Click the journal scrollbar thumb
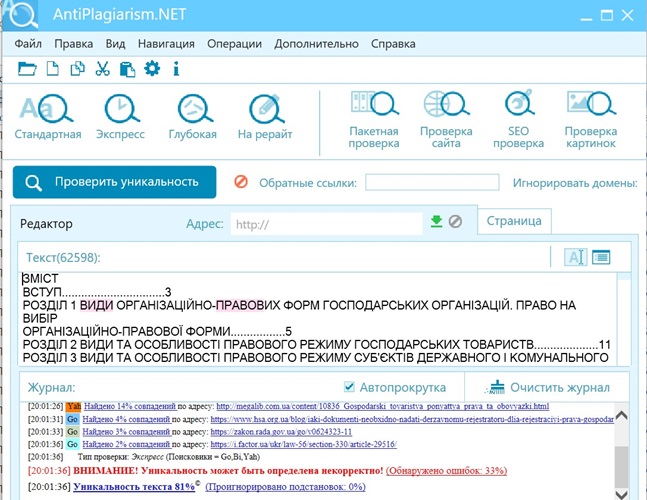 621,467
